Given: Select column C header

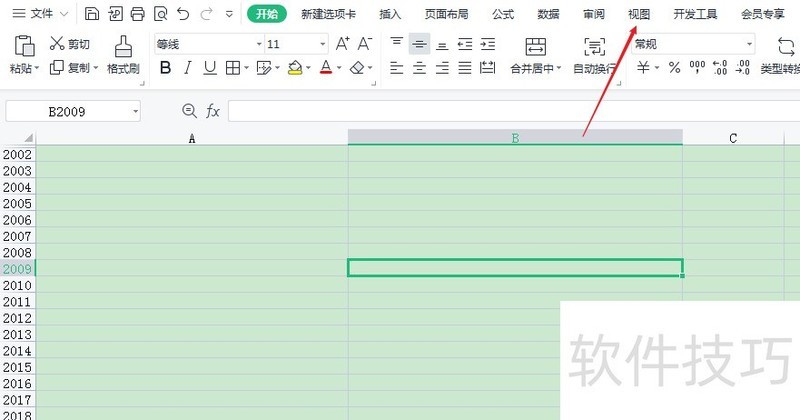Looking at the screenshot, I should click(x=733, y=138).
